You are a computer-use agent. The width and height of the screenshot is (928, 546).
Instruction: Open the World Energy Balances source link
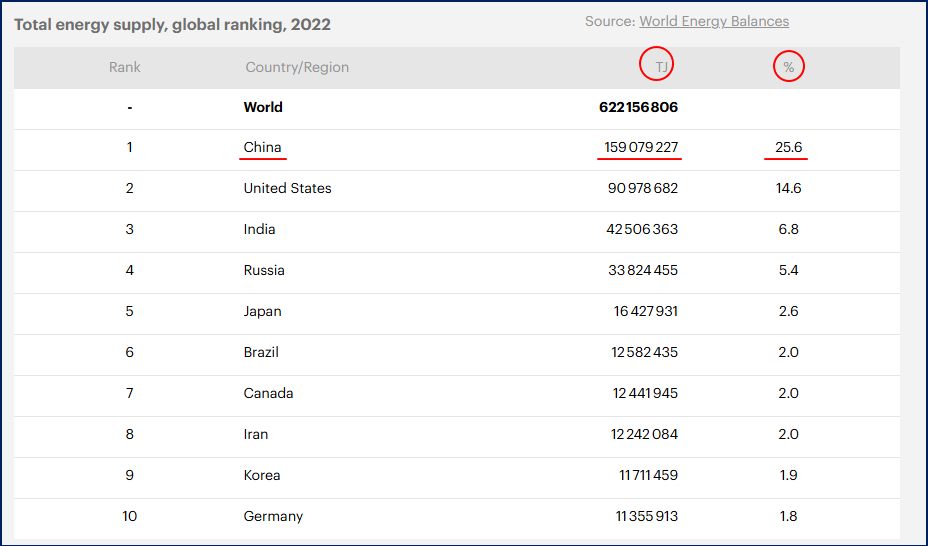tap(713, 21)
